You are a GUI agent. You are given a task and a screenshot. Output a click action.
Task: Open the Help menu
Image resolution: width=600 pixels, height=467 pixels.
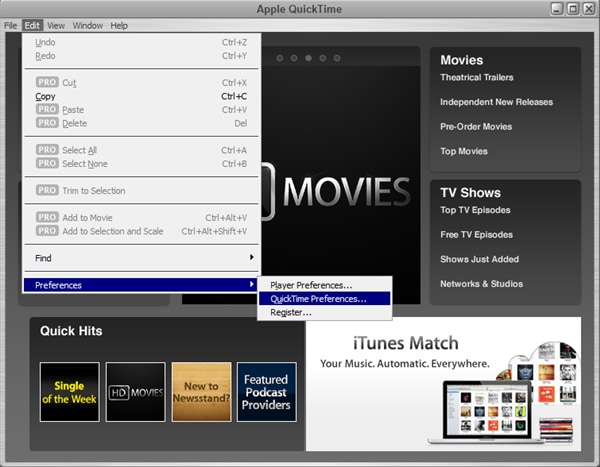coord(119,26)
